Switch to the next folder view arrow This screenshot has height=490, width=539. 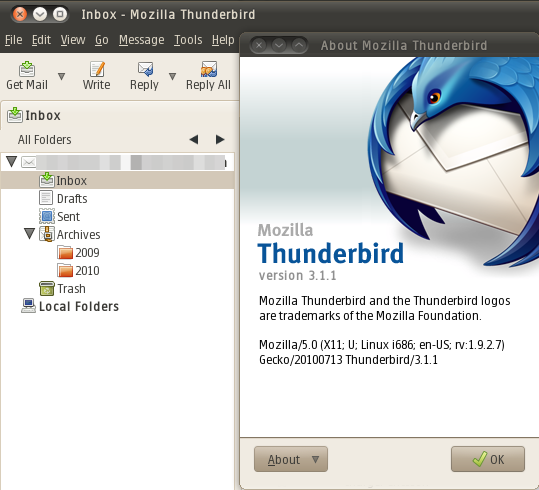pyautogui.click(x=220, y=139)
